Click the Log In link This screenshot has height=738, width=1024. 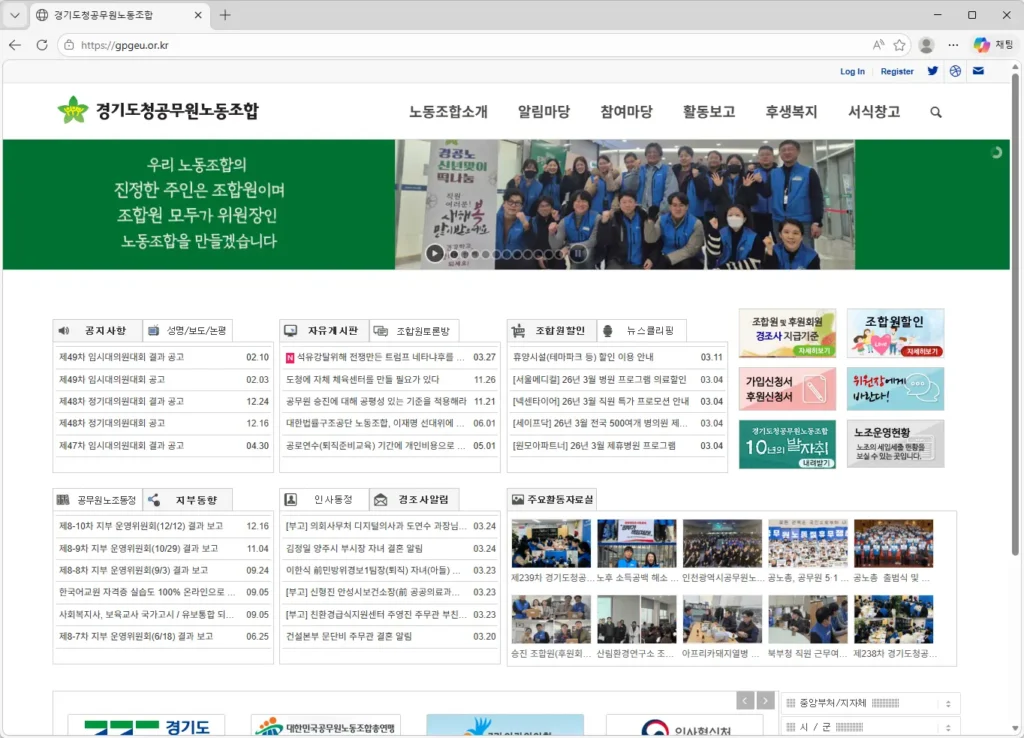(852, 71)
